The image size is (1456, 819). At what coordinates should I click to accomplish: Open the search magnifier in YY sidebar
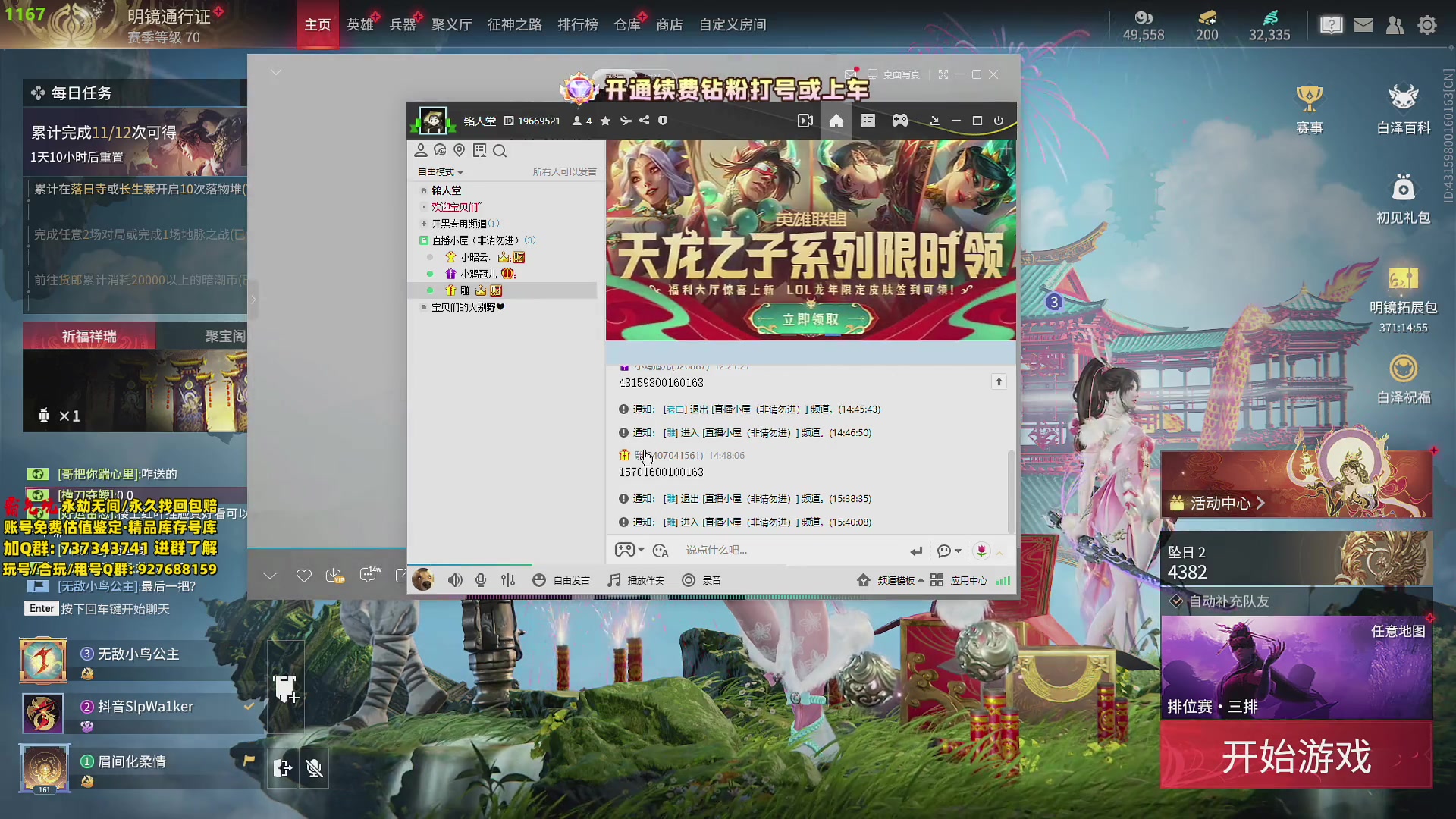pyautogui.click(x=500, y=151)
